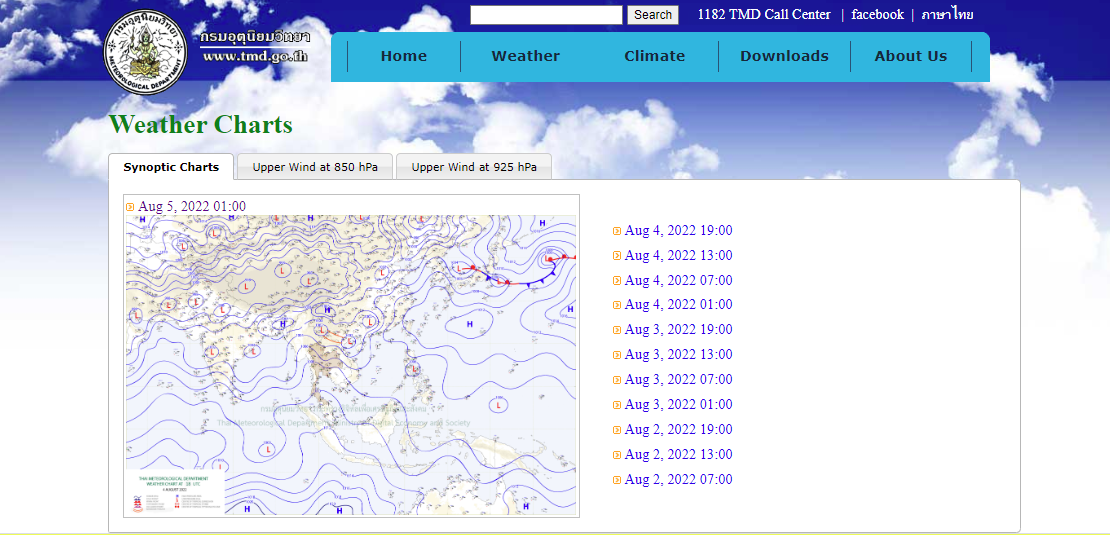Open chart for Aug 3, 2022 01:00
This screenshot has height=535, width=1110.
click(678, 405)
